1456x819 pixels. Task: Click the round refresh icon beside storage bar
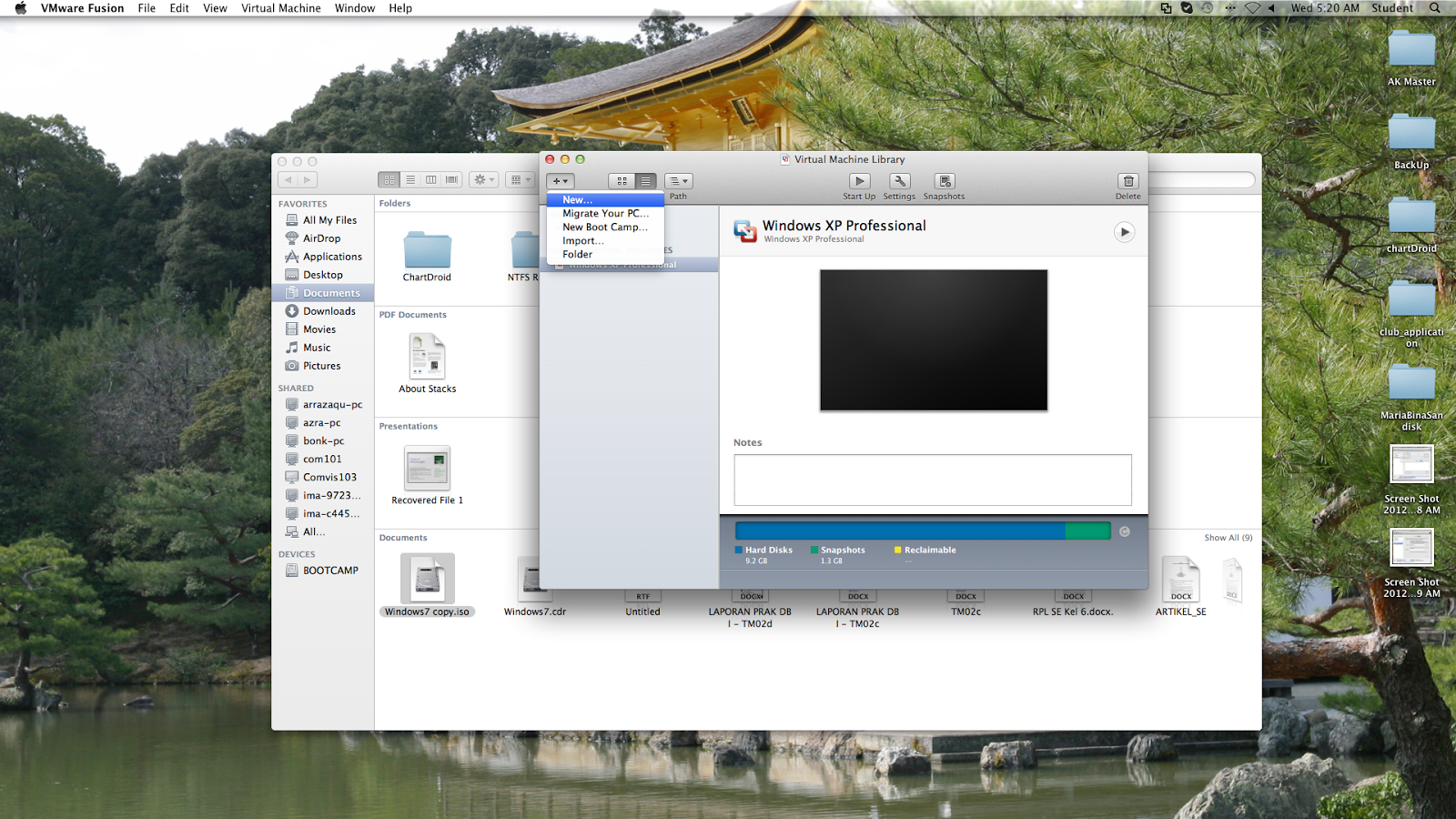pyautogui.click(x=1125, y=531)
